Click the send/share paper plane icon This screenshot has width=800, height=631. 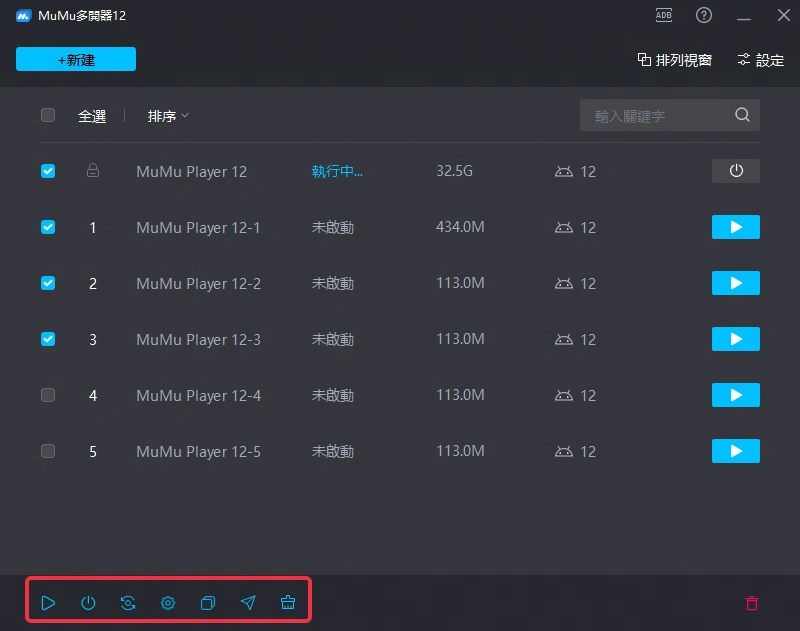click(248, 603)
